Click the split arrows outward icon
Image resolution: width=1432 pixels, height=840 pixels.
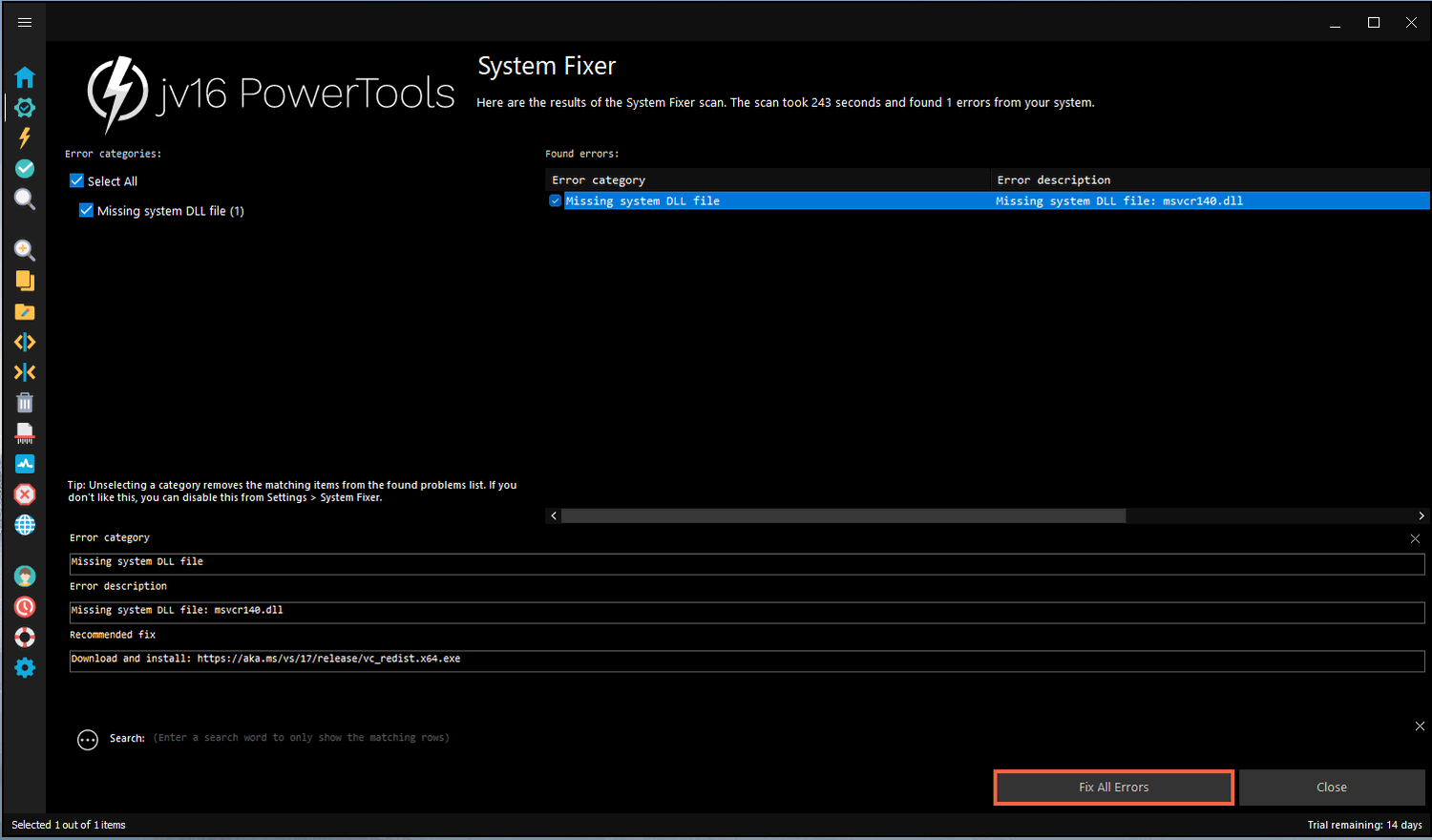click(x=25, y=342)
